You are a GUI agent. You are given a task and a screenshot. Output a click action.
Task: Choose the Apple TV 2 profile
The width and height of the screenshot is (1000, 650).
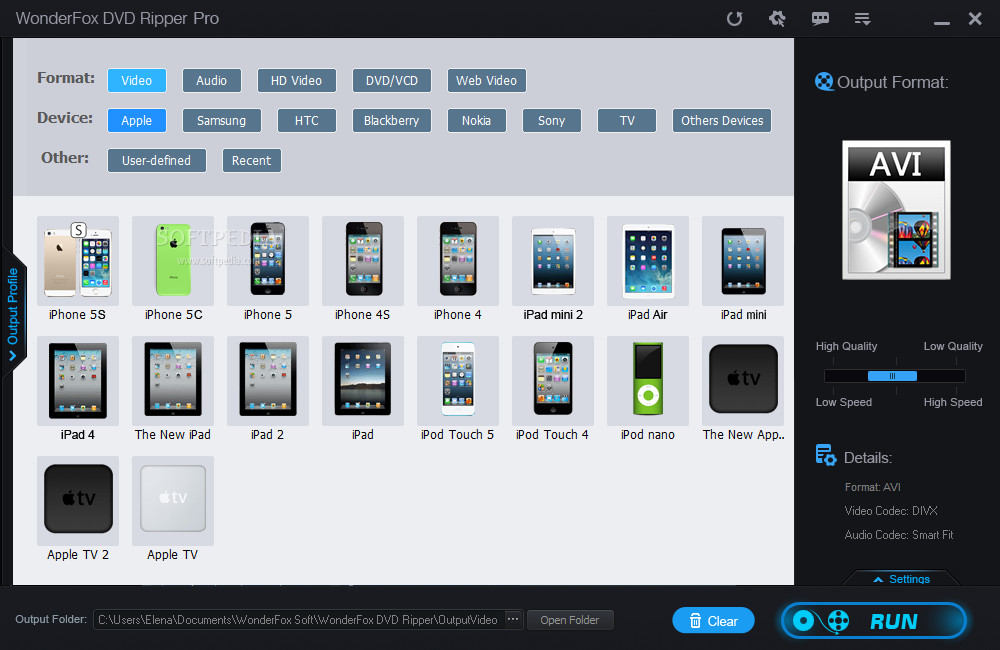tap(78, 499)
